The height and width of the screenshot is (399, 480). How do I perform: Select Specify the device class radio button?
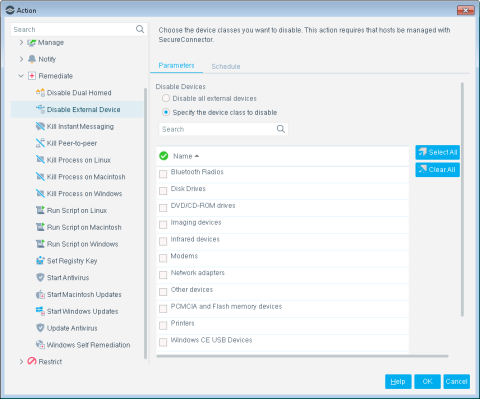tap(166, 112)
